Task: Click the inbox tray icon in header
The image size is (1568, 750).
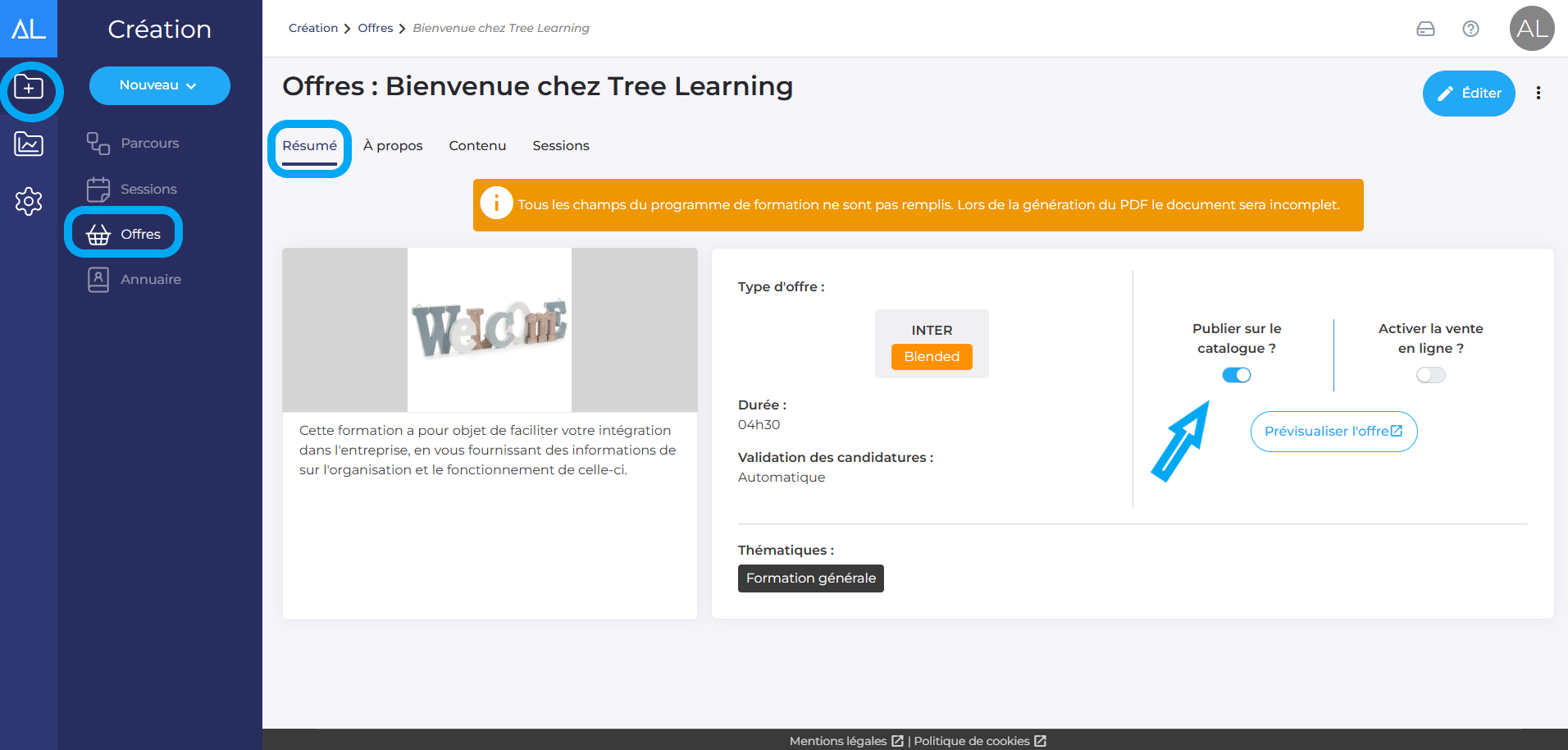Action: 1425,29
